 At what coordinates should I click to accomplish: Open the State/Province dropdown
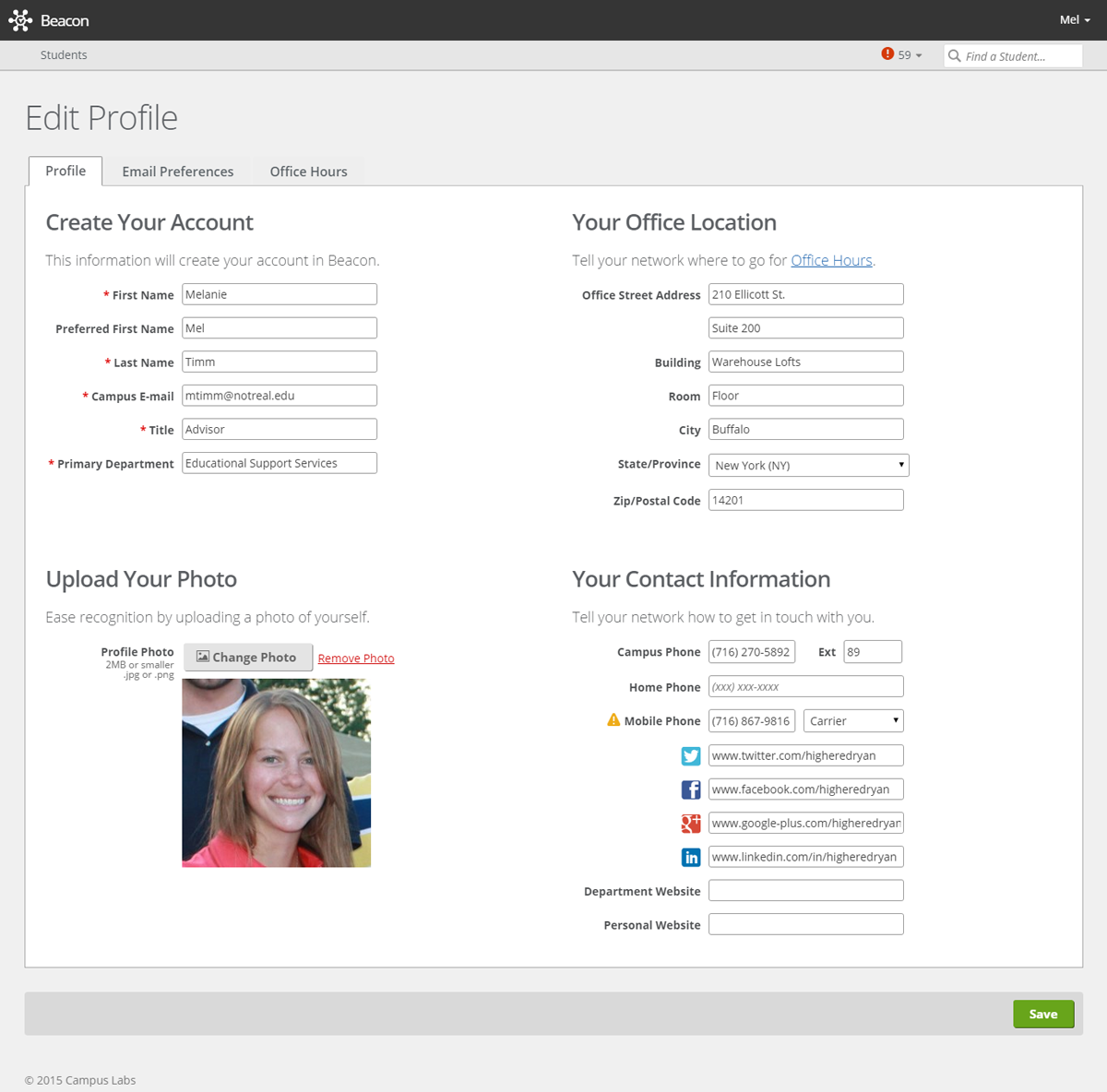click(807, 465)
